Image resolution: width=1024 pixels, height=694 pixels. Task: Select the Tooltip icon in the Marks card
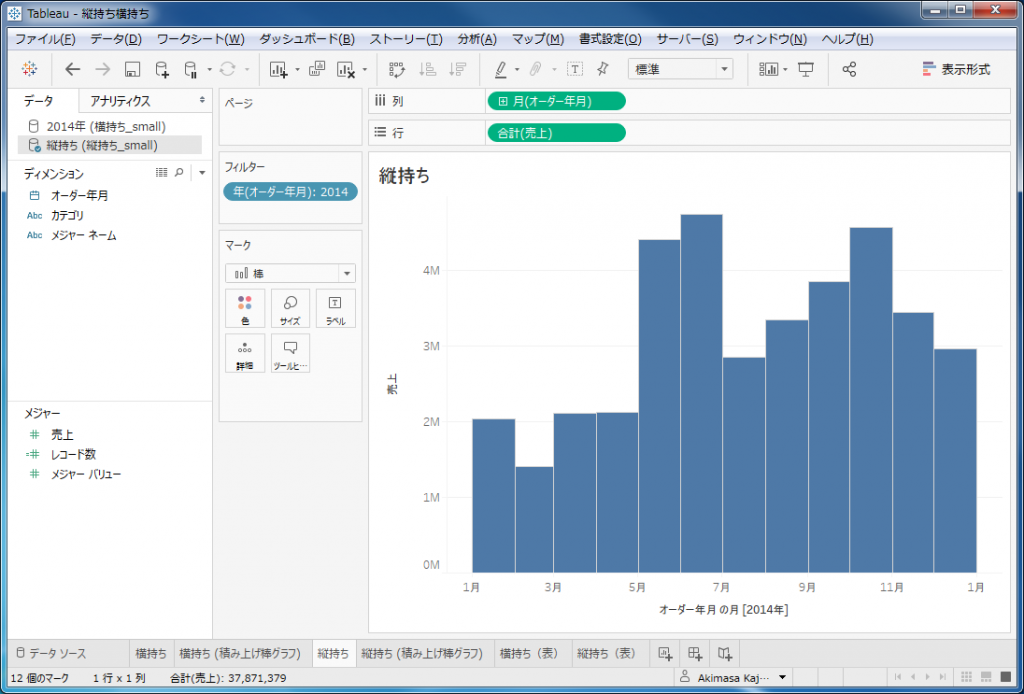(x=290, y=353)
